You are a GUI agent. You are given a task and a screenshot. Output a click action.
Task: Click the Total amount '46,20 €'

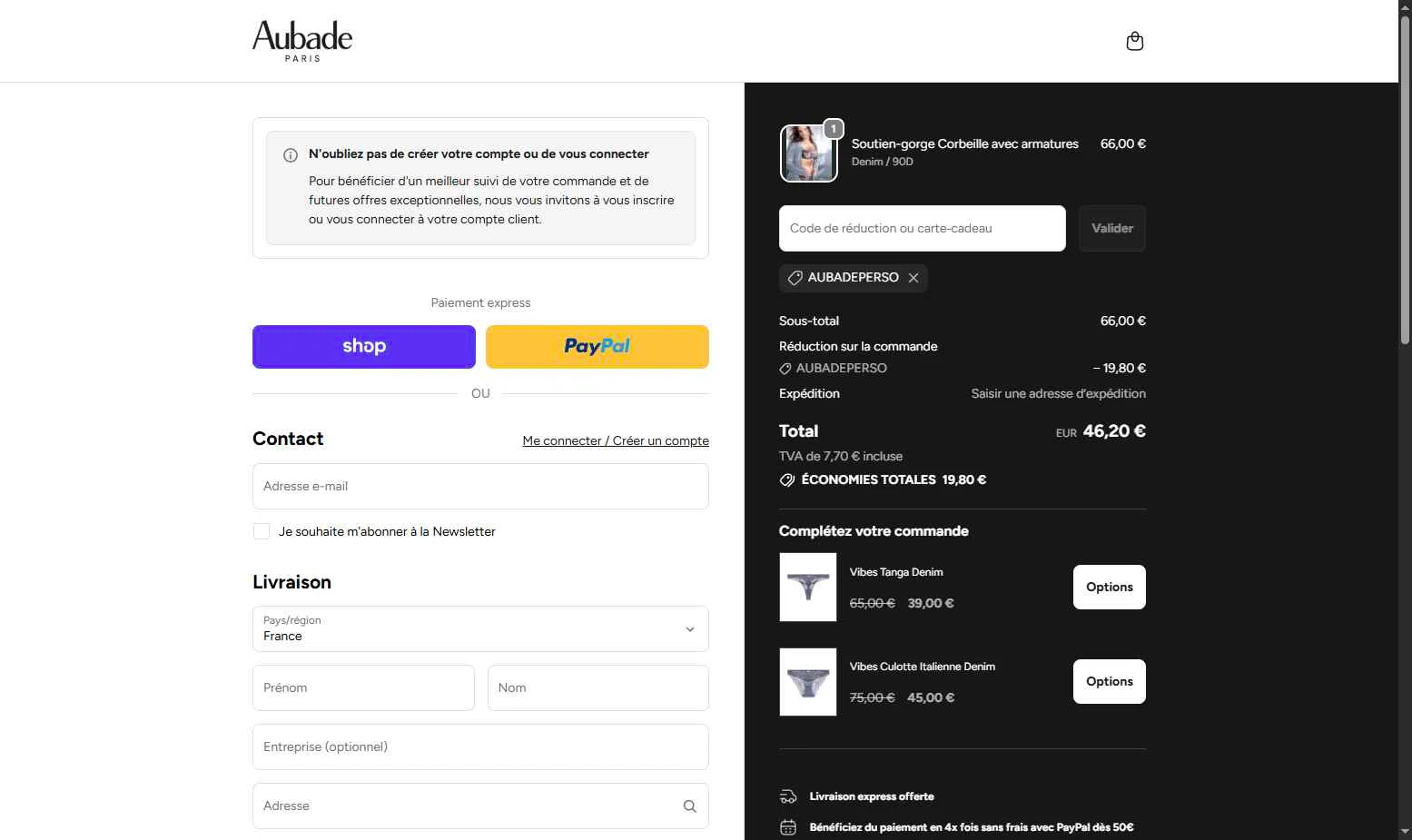[x=1114, y=431]
